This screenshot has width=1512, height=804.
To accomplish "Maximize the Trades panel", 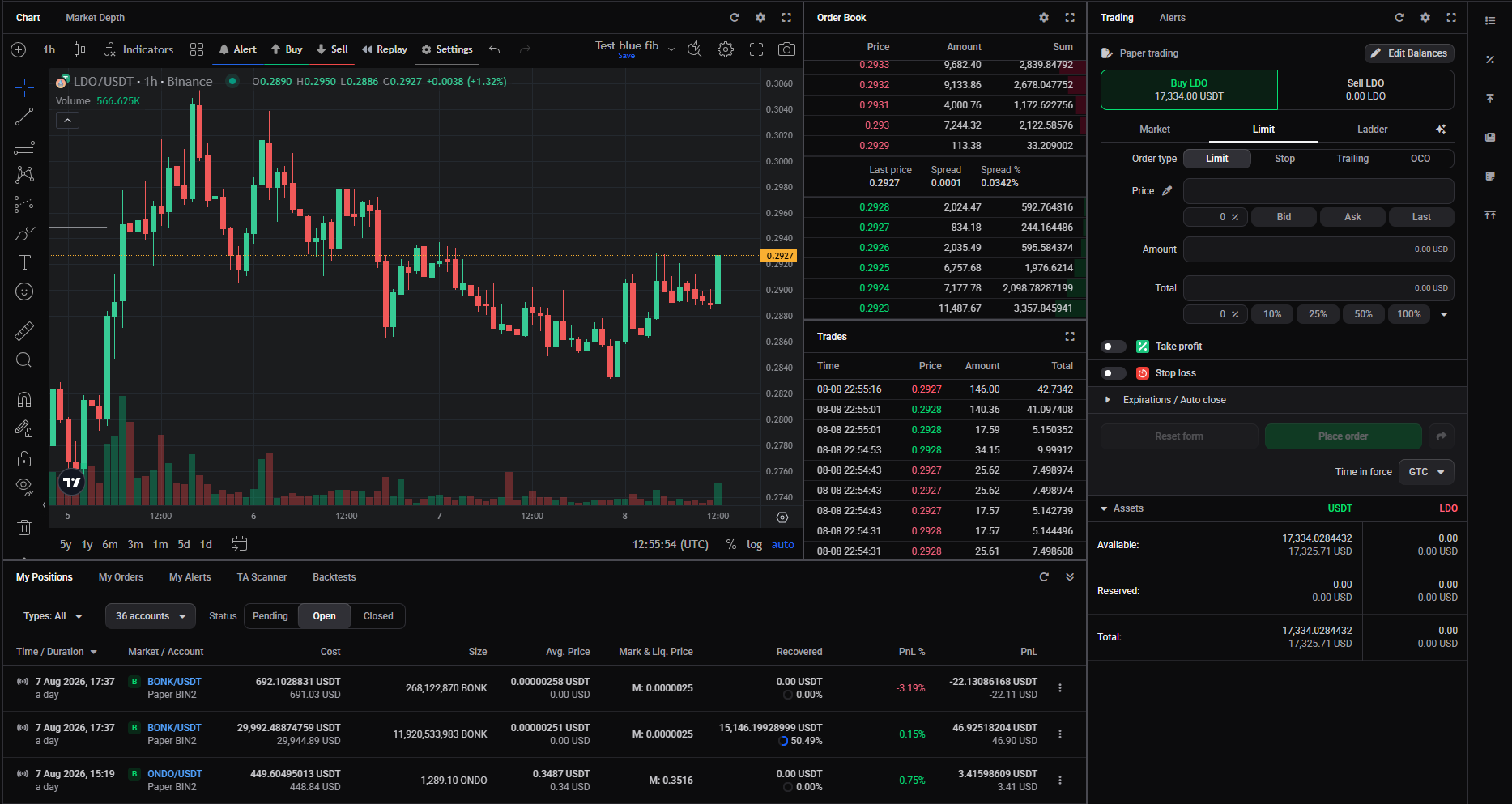I will tap(1070, 336).
